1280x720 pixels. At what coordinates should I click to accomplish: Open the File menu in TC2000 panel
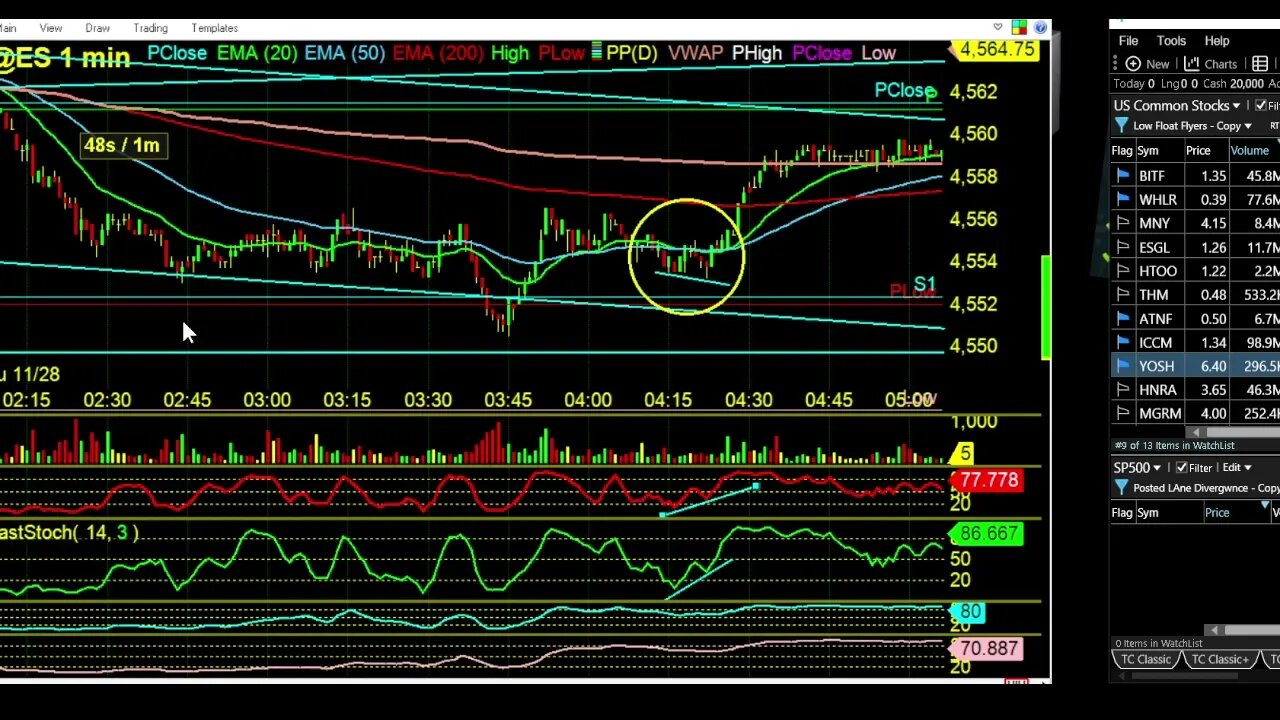(x=1128, y=41)
